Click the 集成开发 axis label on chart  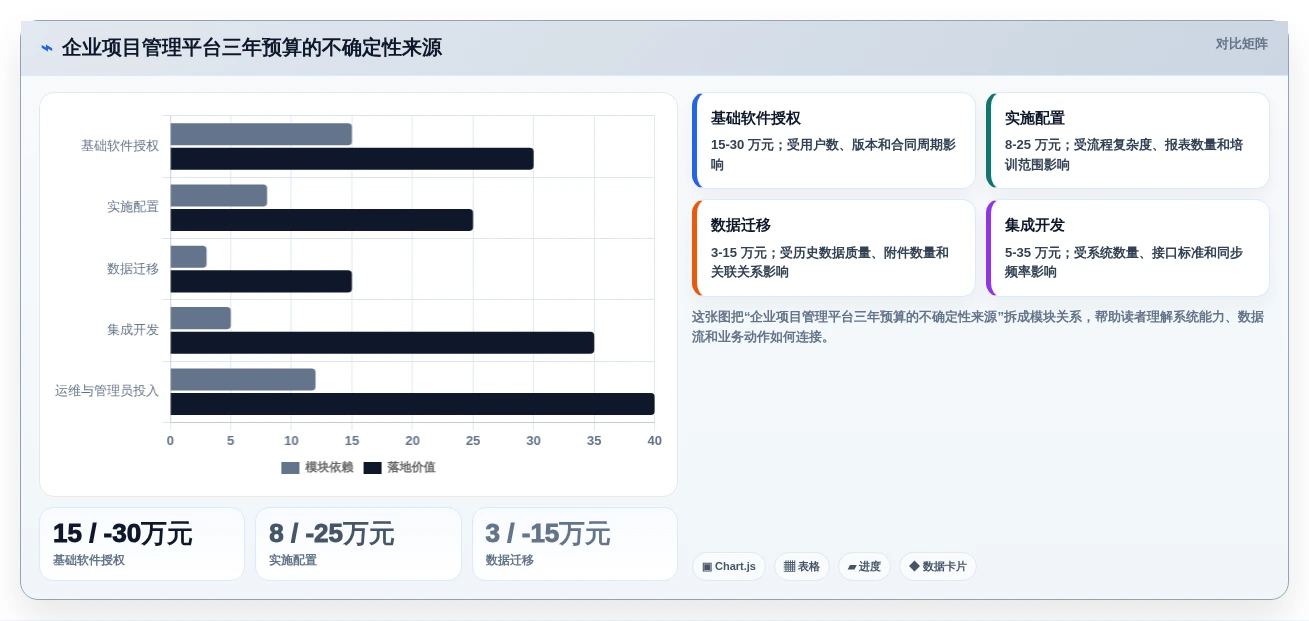[133, 330]
